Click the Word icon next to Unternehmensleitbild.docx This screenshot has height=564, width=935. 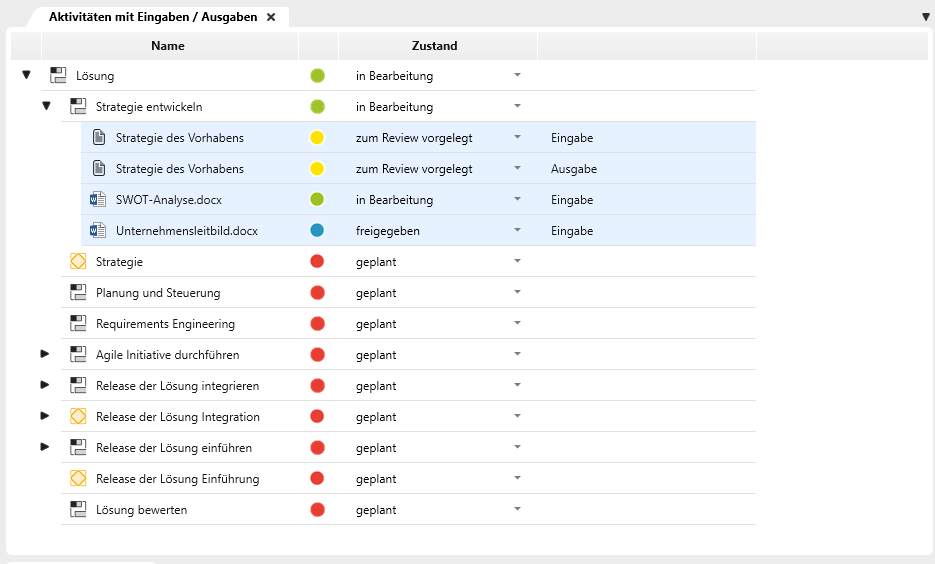point(98,231)
